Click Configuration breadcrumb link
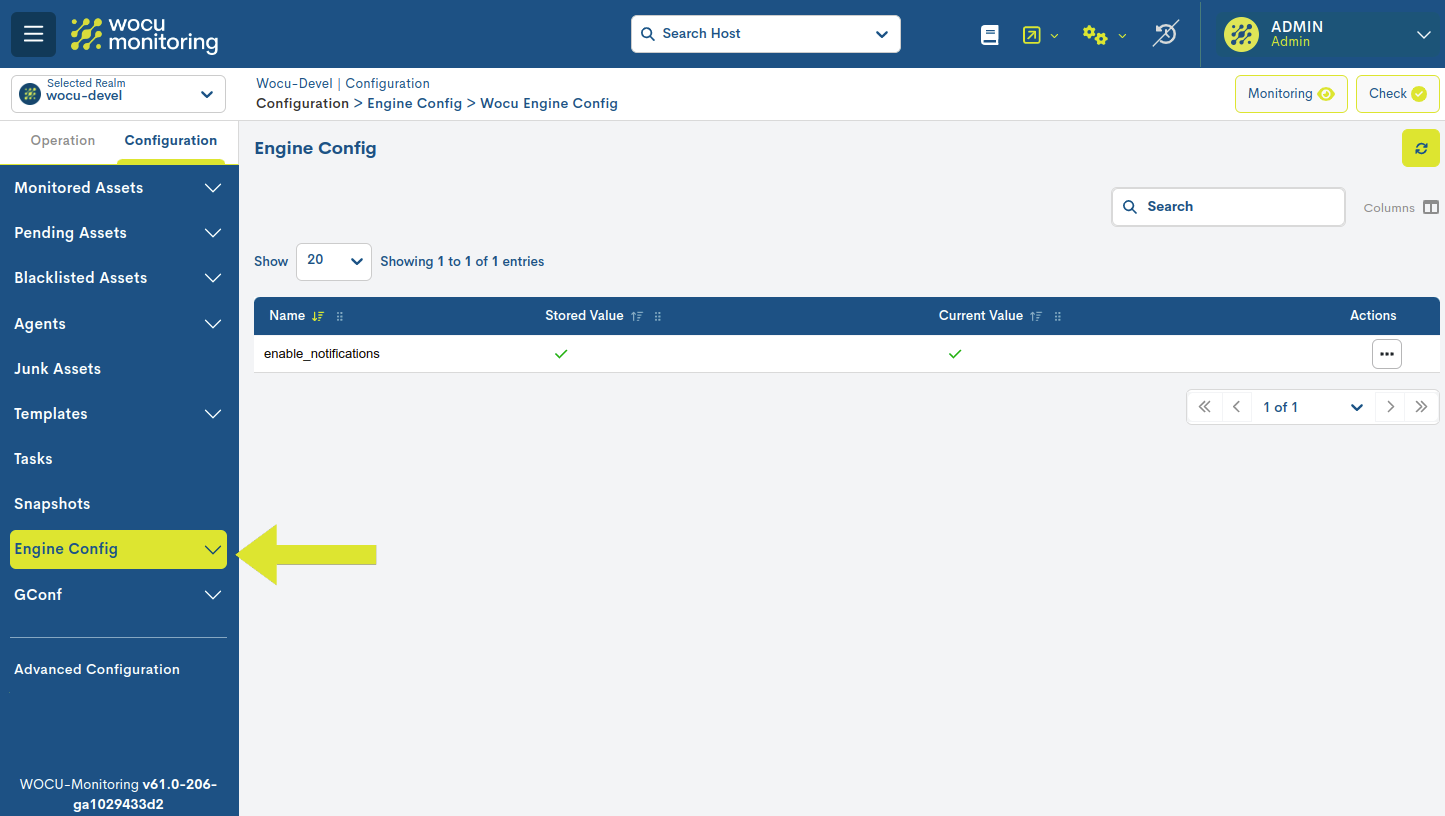This screenshot has width=1445, height=816. 387,84
